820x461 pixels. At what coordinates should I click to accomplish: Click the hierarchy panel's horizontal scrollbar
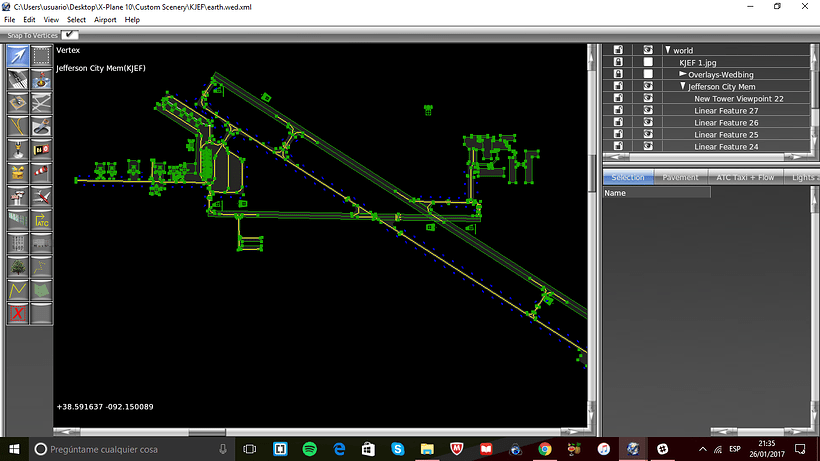[x=707, y=157]
